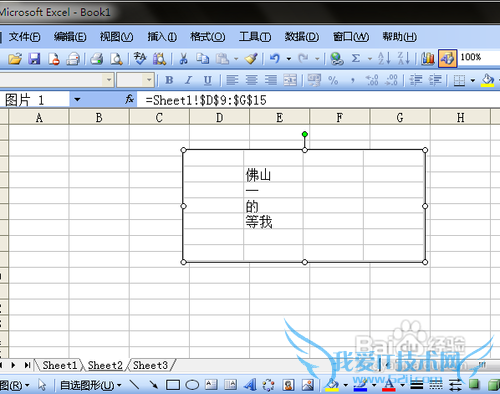500x394 pixels.
Task: Decrease decimal places
Action: click(391, 80)
